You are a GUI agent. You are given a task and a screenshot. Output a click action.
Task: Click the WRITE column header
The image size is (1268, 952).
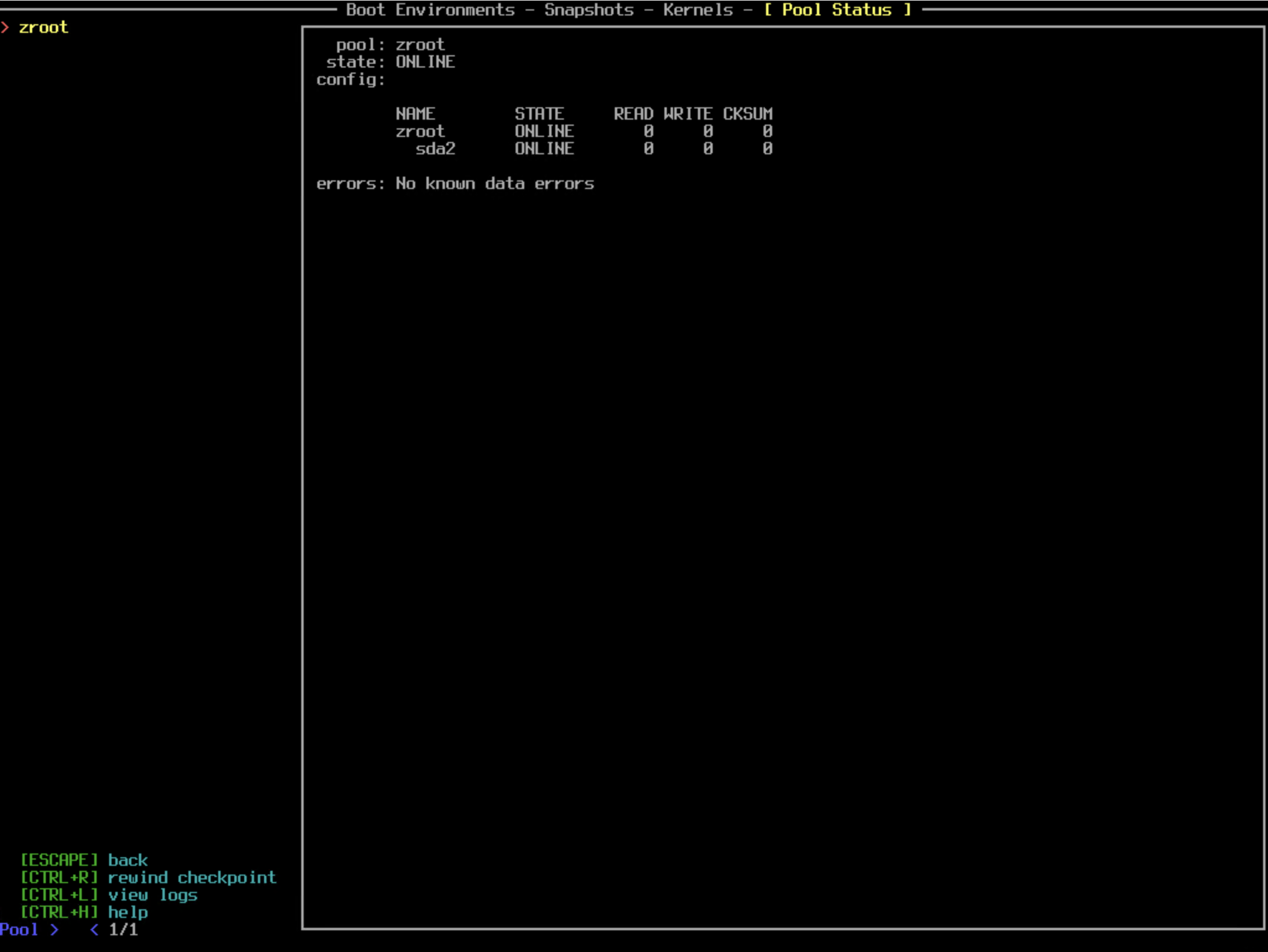tap(688, 114)
